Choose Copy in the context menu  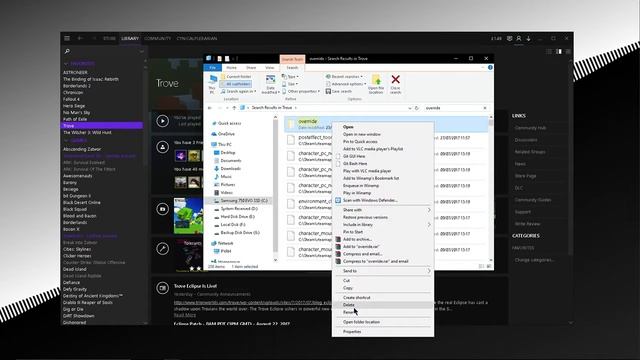[383, 288]
